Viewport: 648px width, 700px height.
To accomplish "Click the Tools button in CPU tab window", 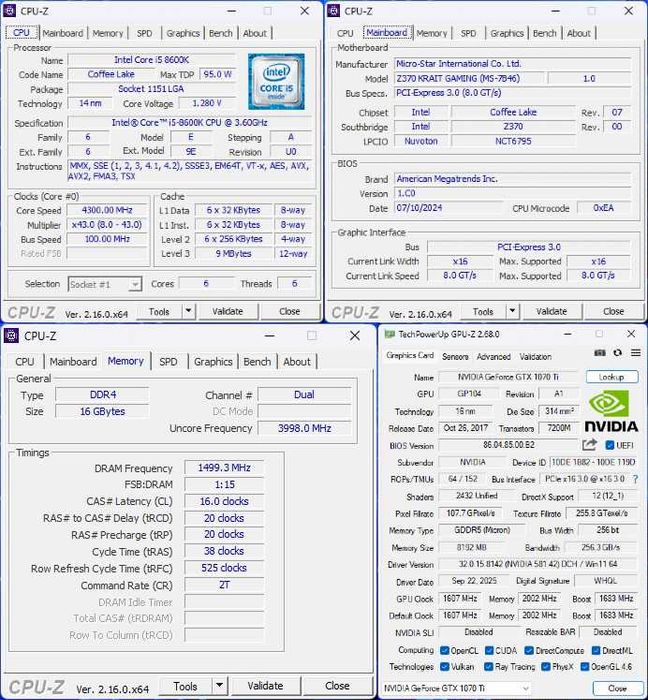I will 159,311.
